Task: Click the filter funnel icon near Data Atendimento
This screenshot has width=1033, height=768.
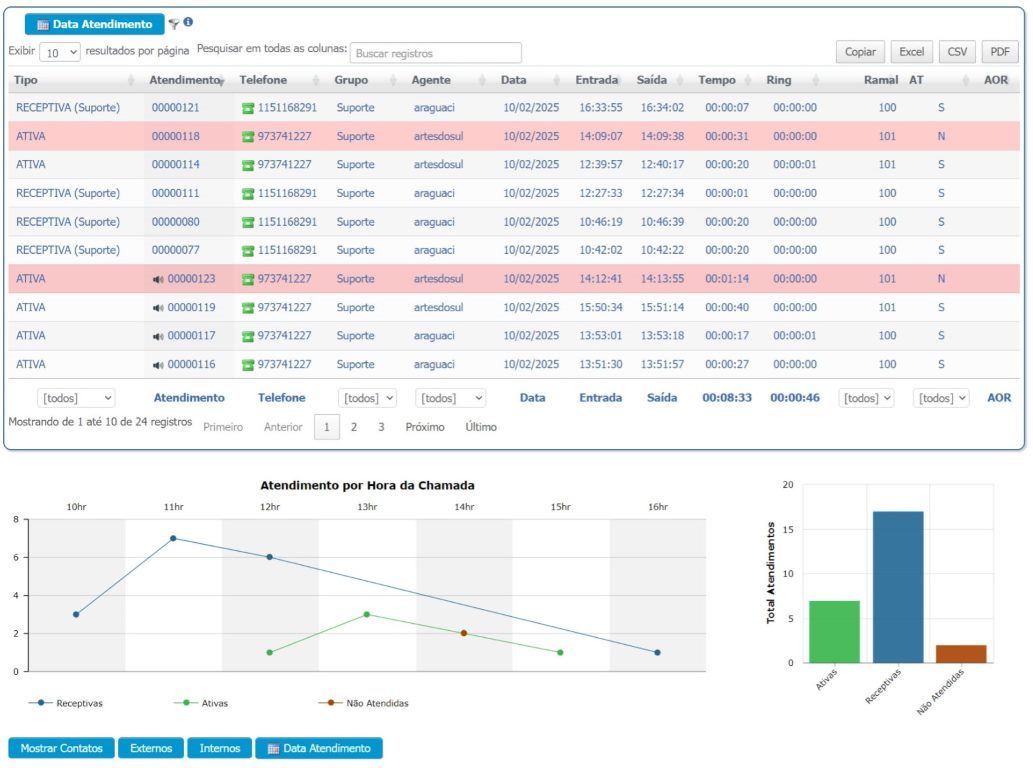Action: click(x=174, y=23)
